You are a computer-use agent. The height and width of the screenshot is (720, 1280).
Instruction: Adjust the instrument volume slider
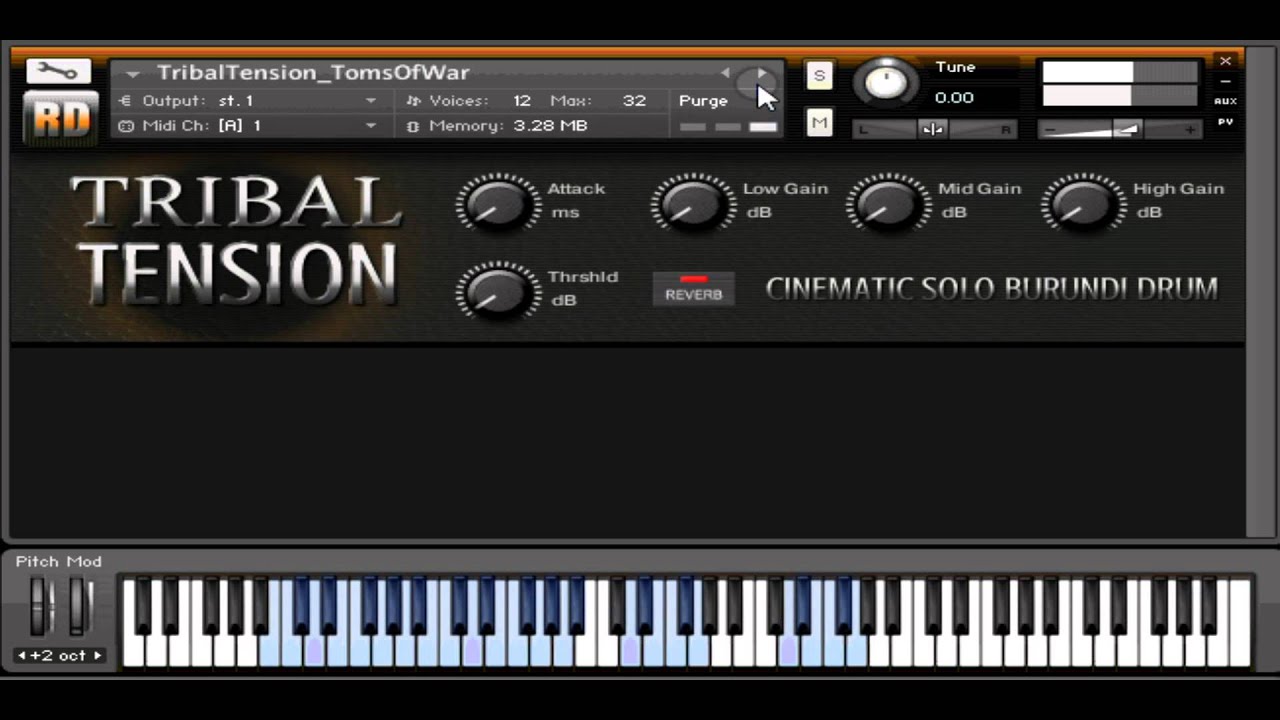pyautogui.click(x=1120, y=129)
